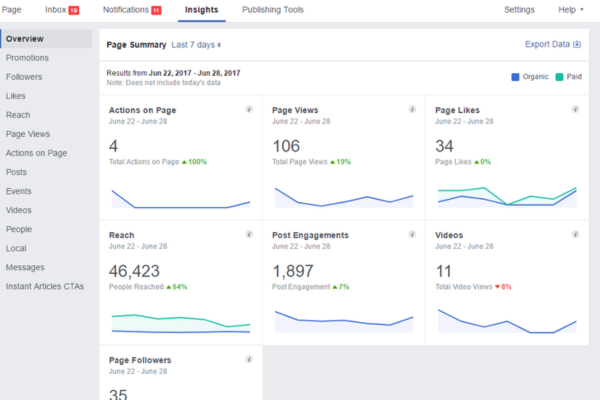Viewport: 600px width, 400px height.
Task: Open the Page tab
Action: click(11, 10)
